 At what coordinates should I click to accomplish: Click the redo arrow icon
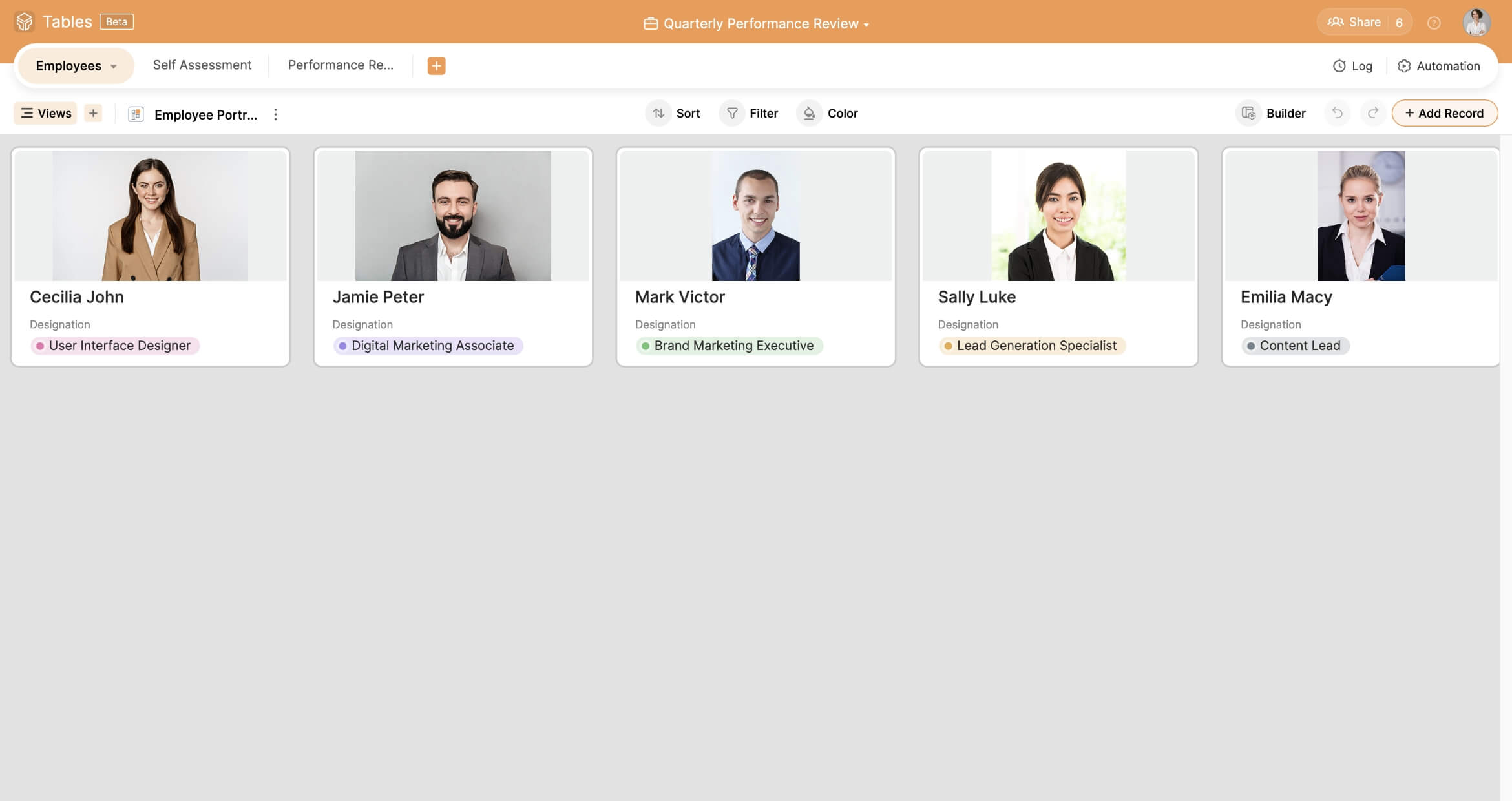(1372, 113)
